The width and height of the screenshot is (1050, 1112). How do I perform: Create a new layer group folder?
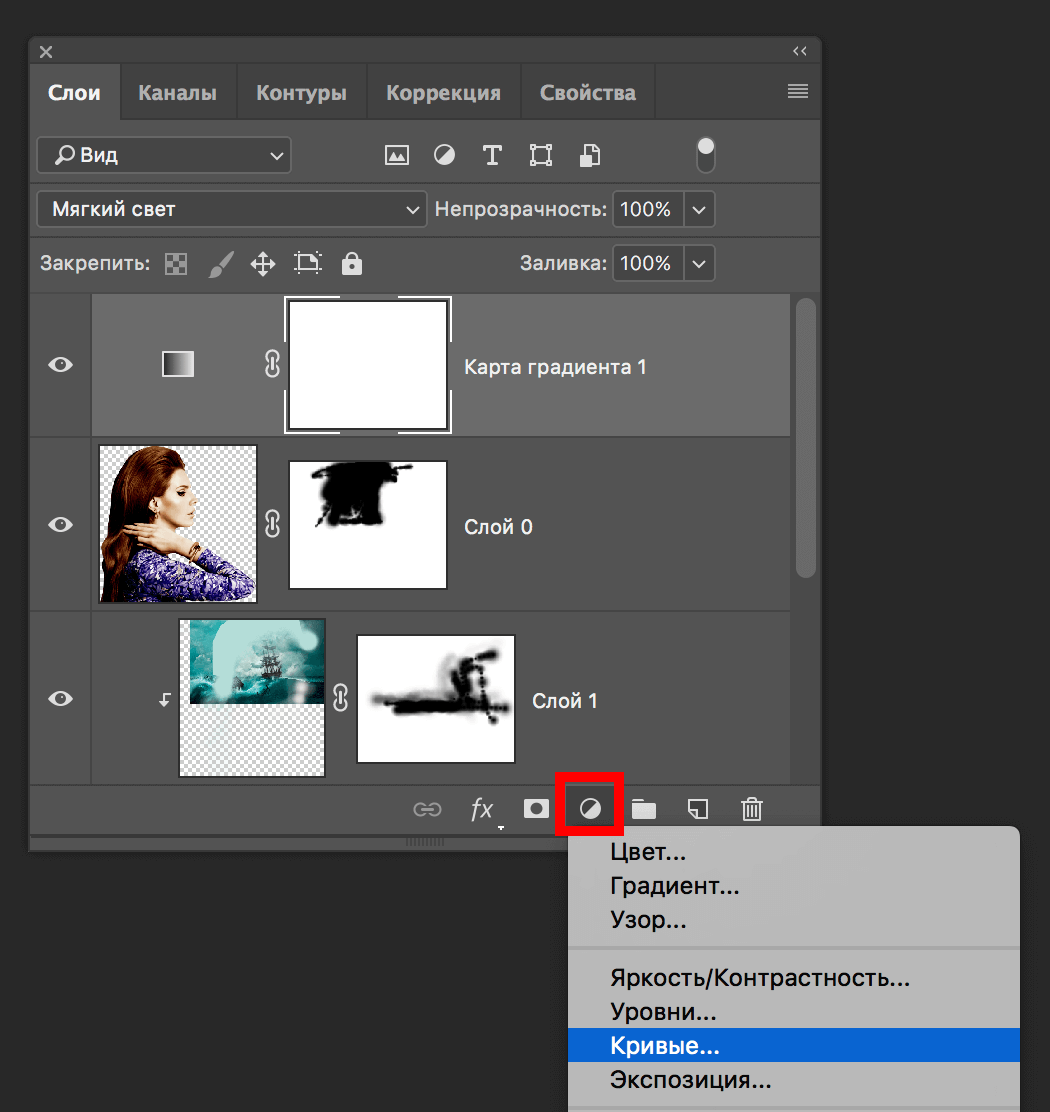click(644, 809)
